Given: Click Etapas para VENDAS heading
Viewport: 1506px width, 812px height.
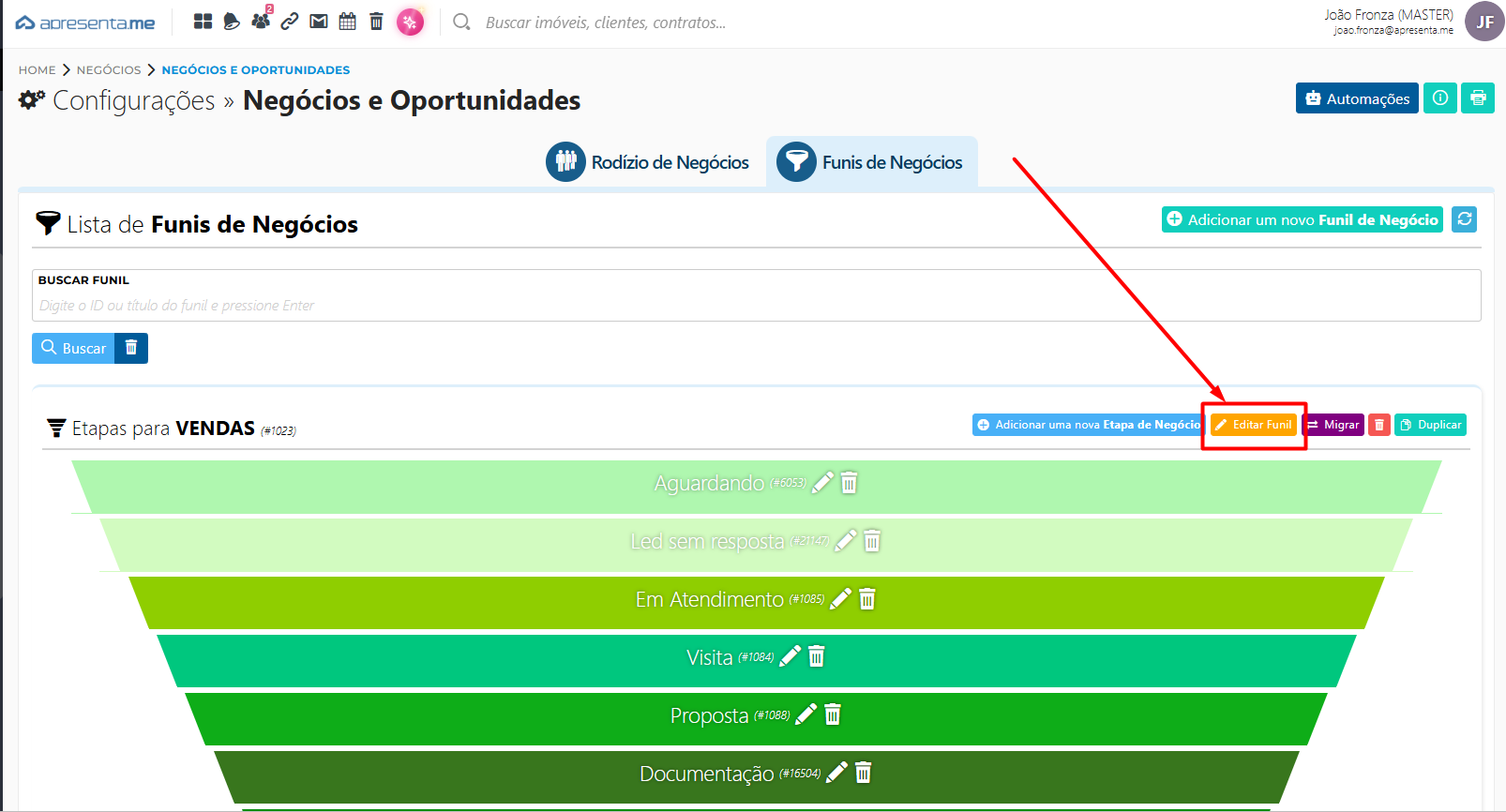Looking at the screenshot, I should (x=163, y=429).
